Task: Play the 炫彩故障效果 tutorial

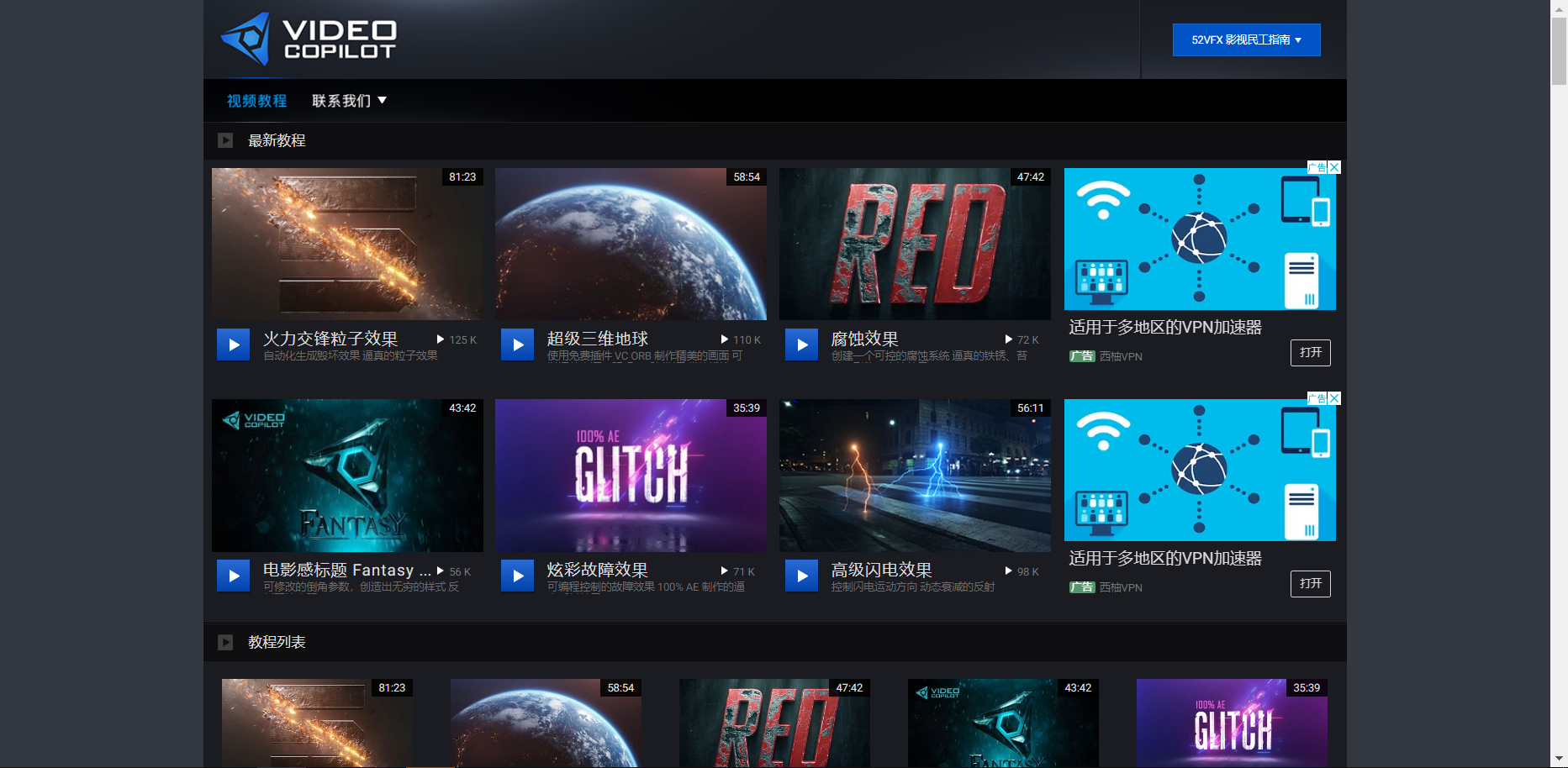Action: (517, 576)
